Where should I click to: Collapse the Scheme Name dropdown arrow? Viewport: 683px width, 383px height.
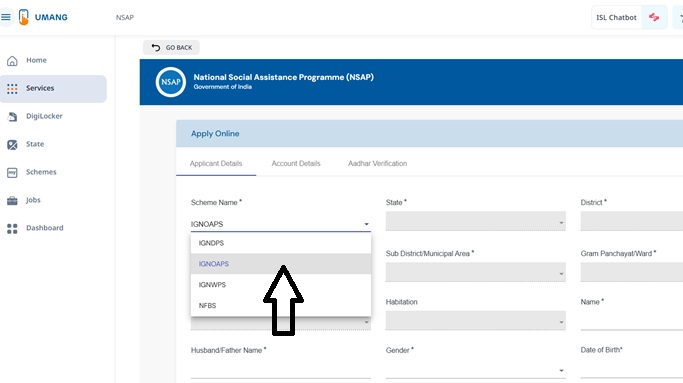[x=366, y=224]
